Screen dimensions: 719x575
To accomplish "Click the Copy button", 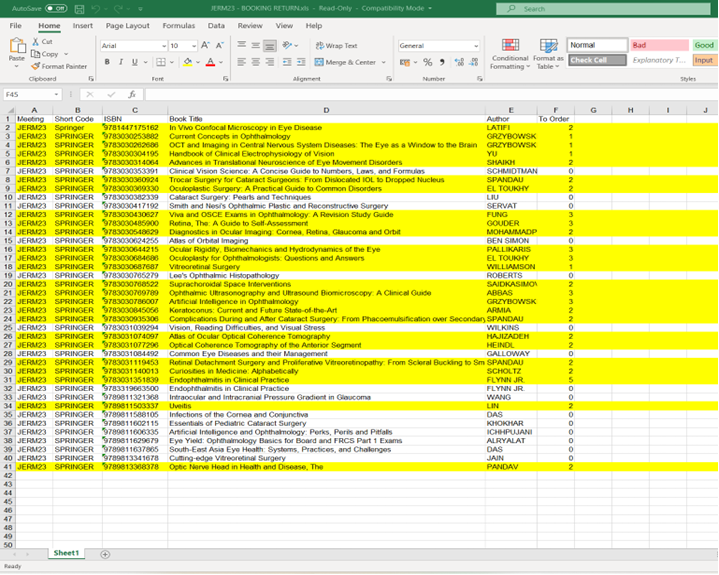I will 45,54.
